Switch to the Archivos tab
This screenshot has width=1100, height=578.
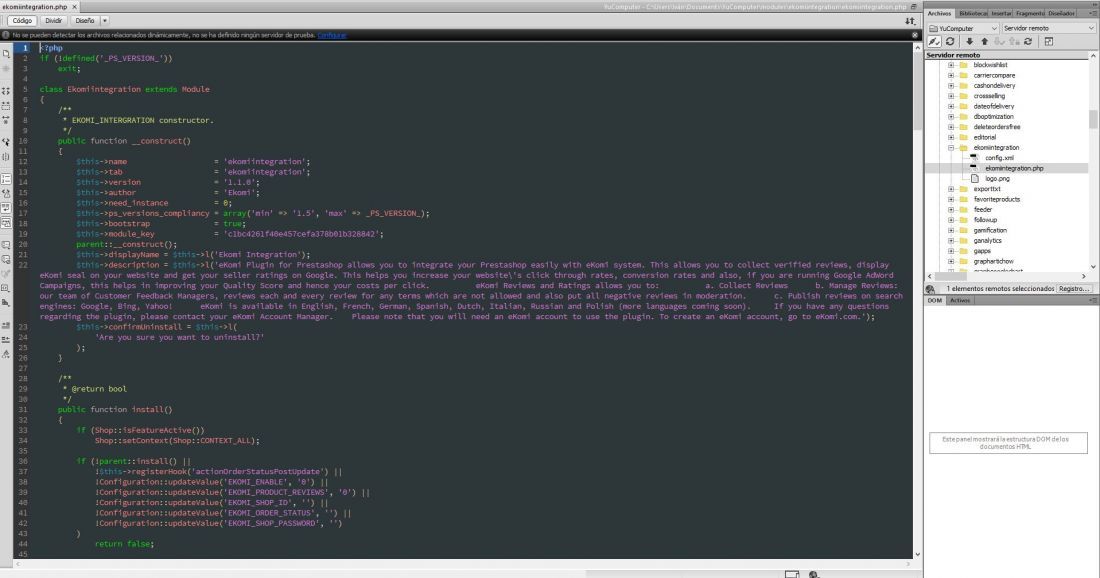(939, 13)
